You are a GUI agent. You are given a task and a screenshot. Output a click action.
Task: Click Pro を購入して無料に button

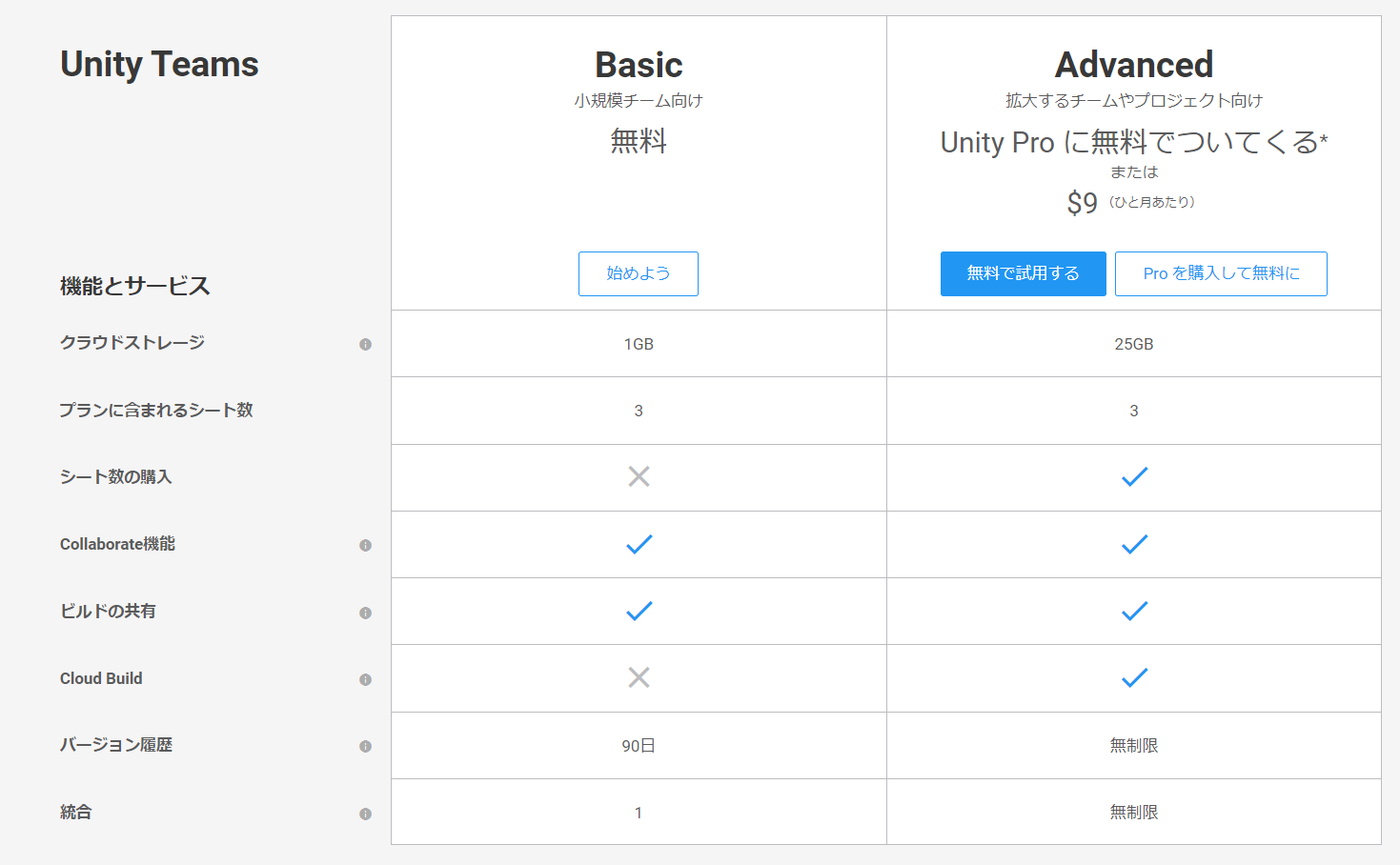point(1221,273)
